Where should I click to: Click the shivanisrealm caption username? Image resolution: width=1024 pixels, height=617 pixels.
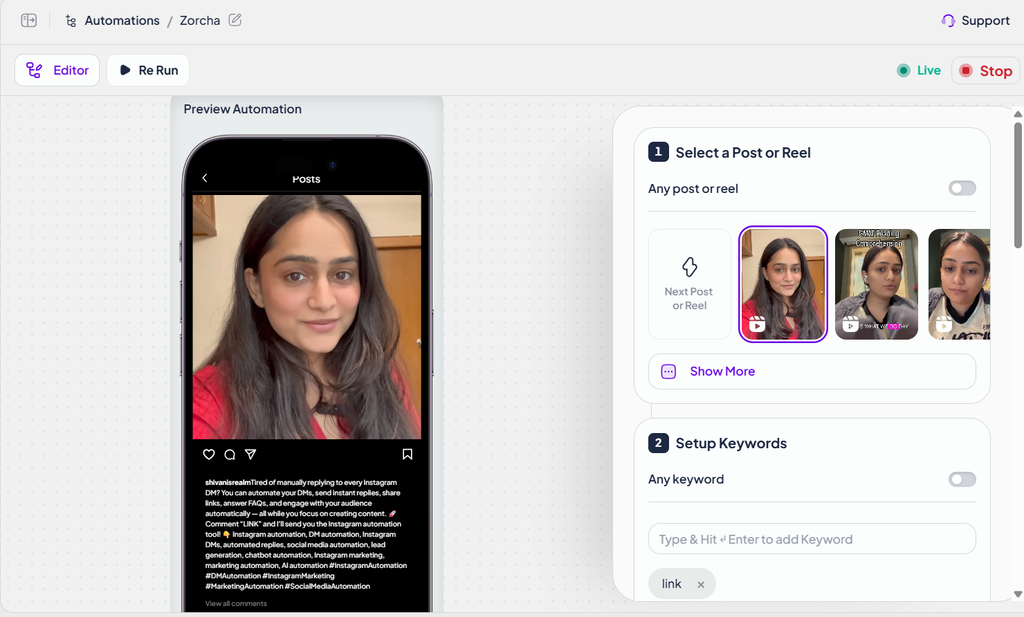[228, 483]
